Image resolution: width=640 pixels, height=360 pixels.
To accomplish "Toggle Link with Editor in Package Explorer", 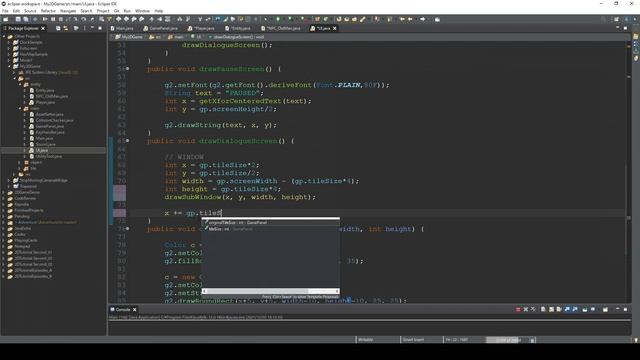I will click(66, 29).
